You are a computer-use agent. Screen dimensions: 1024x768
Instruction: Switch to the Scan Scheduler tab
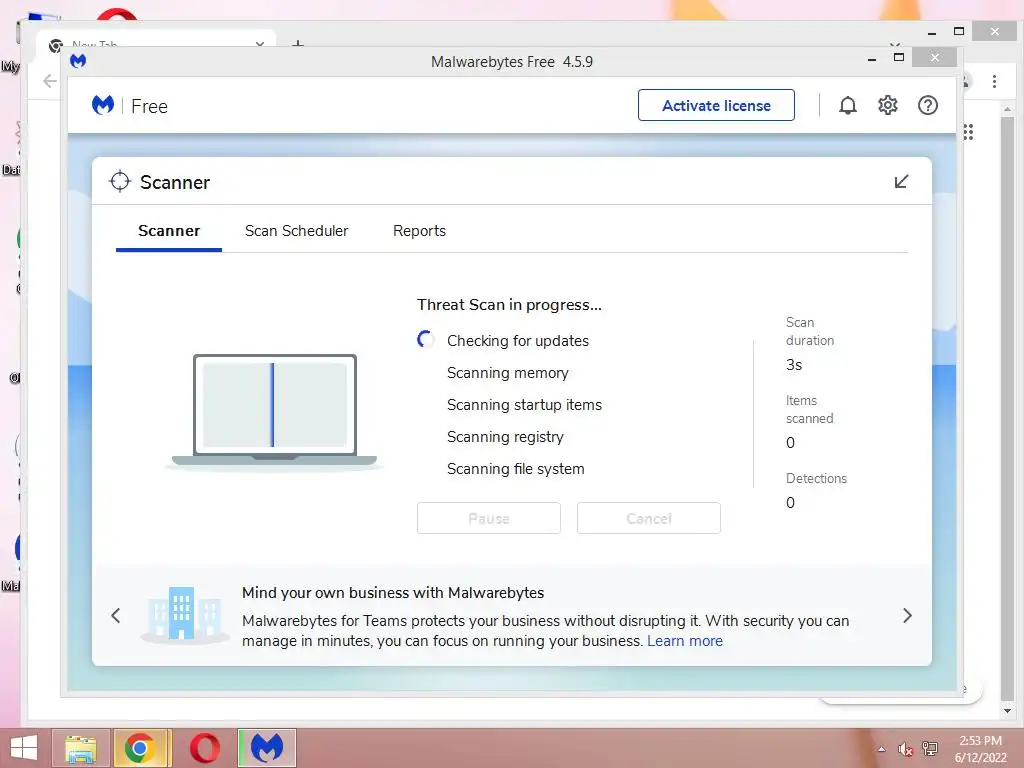[x=296, y=231]
